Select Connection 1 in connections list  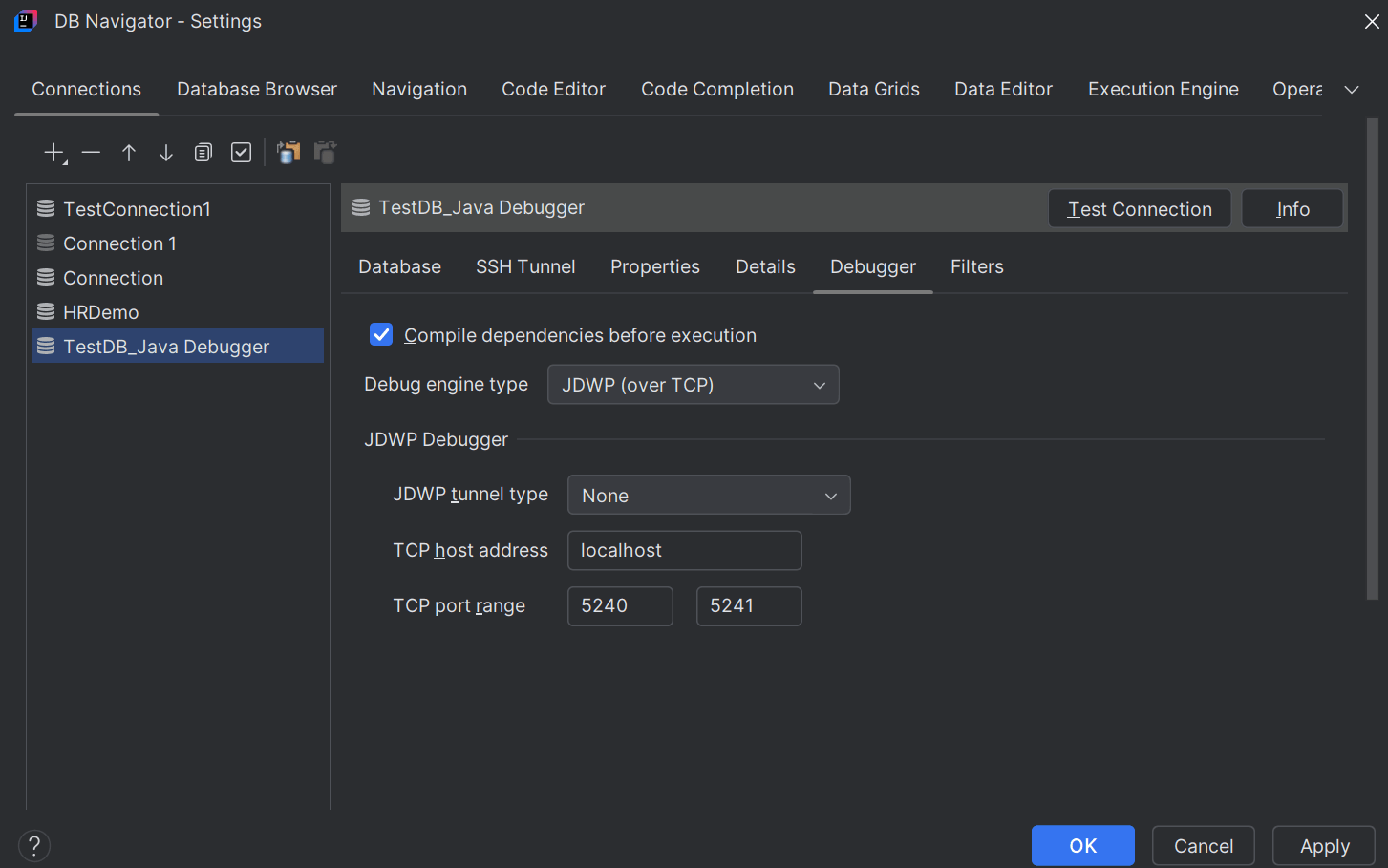tap(178, 243)
